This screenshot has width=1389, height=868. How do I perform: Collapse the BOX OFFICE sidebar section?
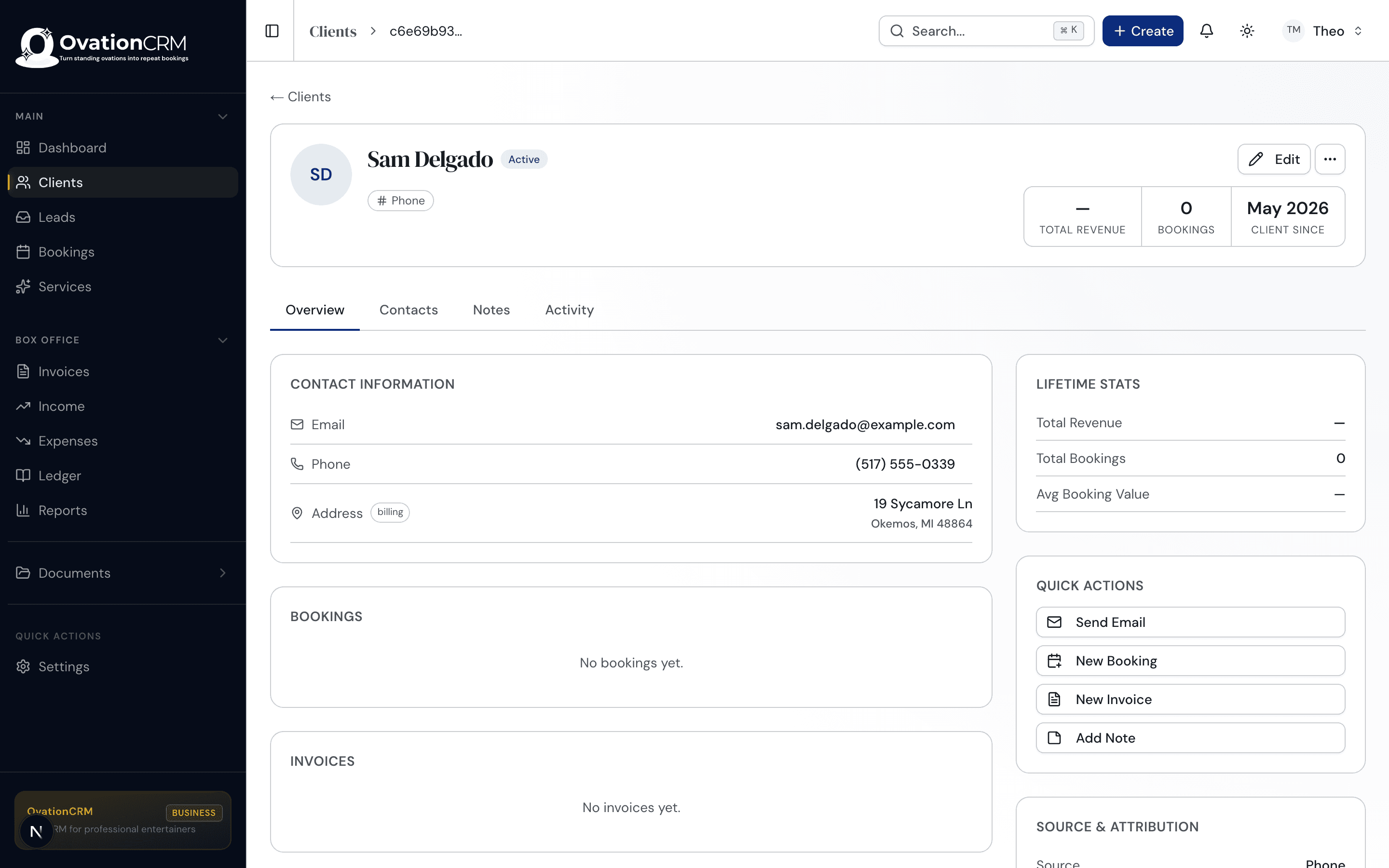223,340
